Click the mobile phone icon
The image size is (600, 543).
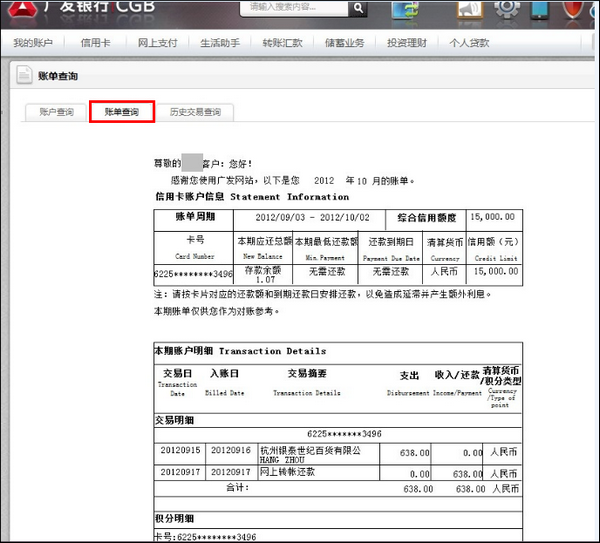[x=540, y=10]
